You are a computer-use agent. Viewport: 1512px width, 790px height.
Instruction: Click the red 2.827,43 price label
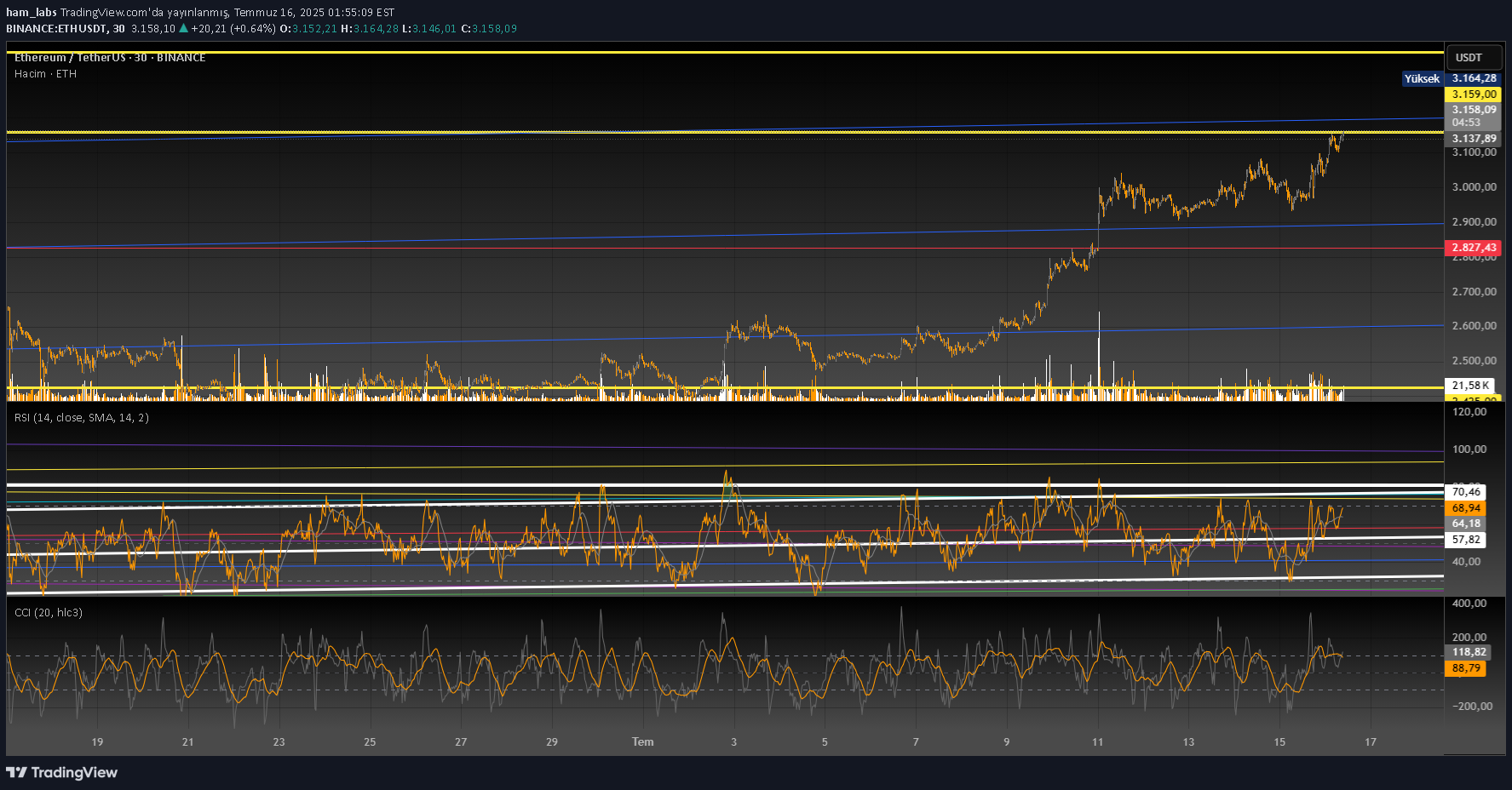(x=1473, y=248)
